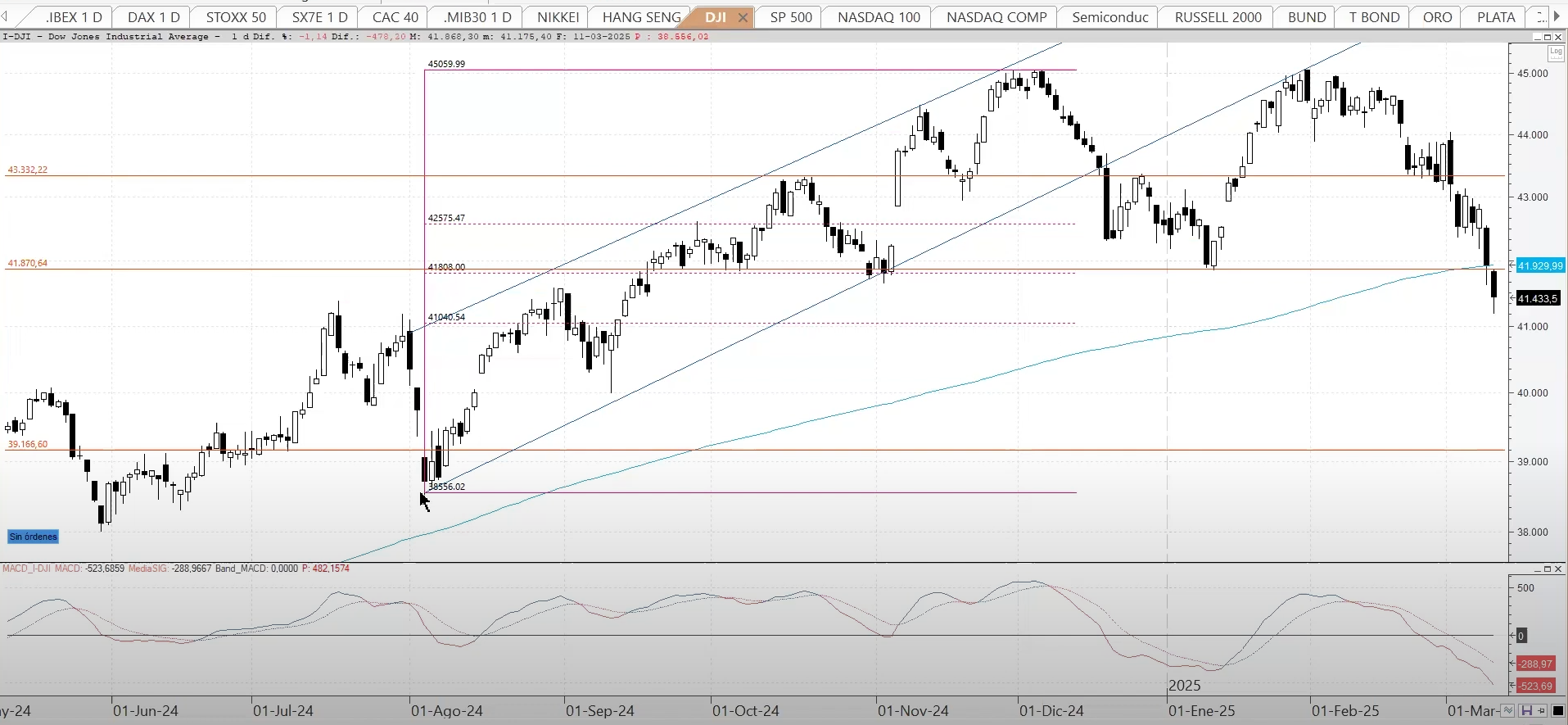Toggle logarithmic scale with the Log button
This screenshot has width=1568, height=725.
tap(1556, 53)
